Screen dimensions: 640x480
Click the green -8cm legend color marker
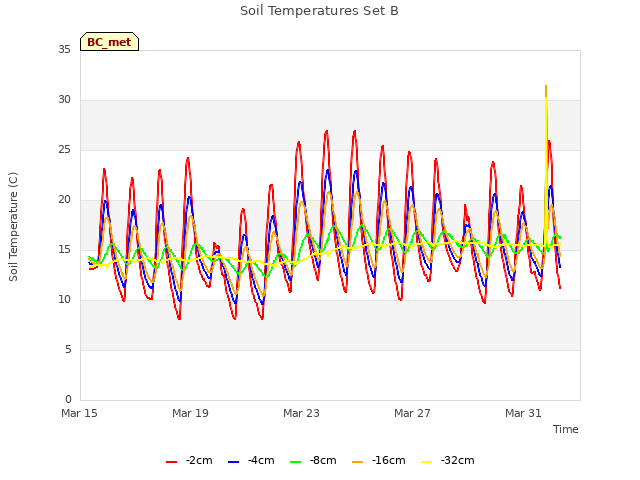pos(296,462)
